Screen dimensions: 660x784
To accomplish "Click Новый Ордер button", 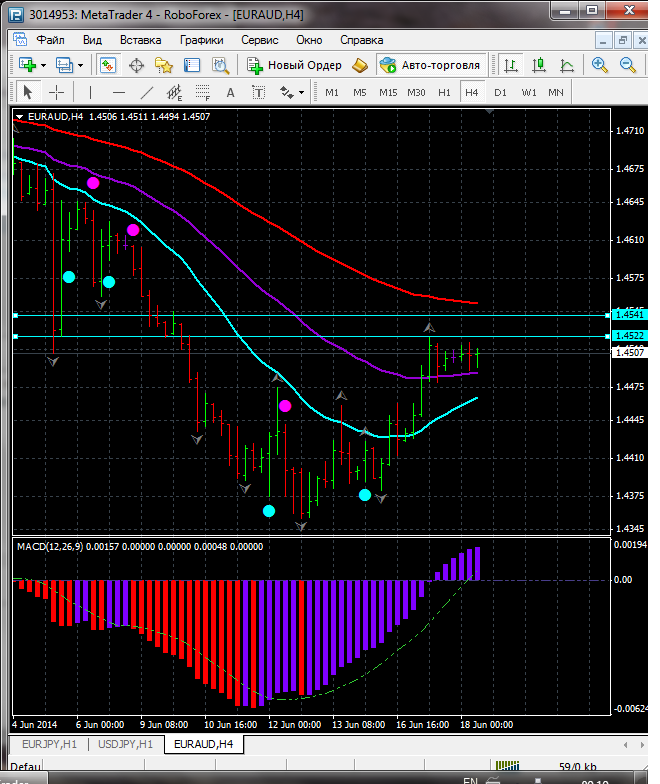I will click(295, 65).
